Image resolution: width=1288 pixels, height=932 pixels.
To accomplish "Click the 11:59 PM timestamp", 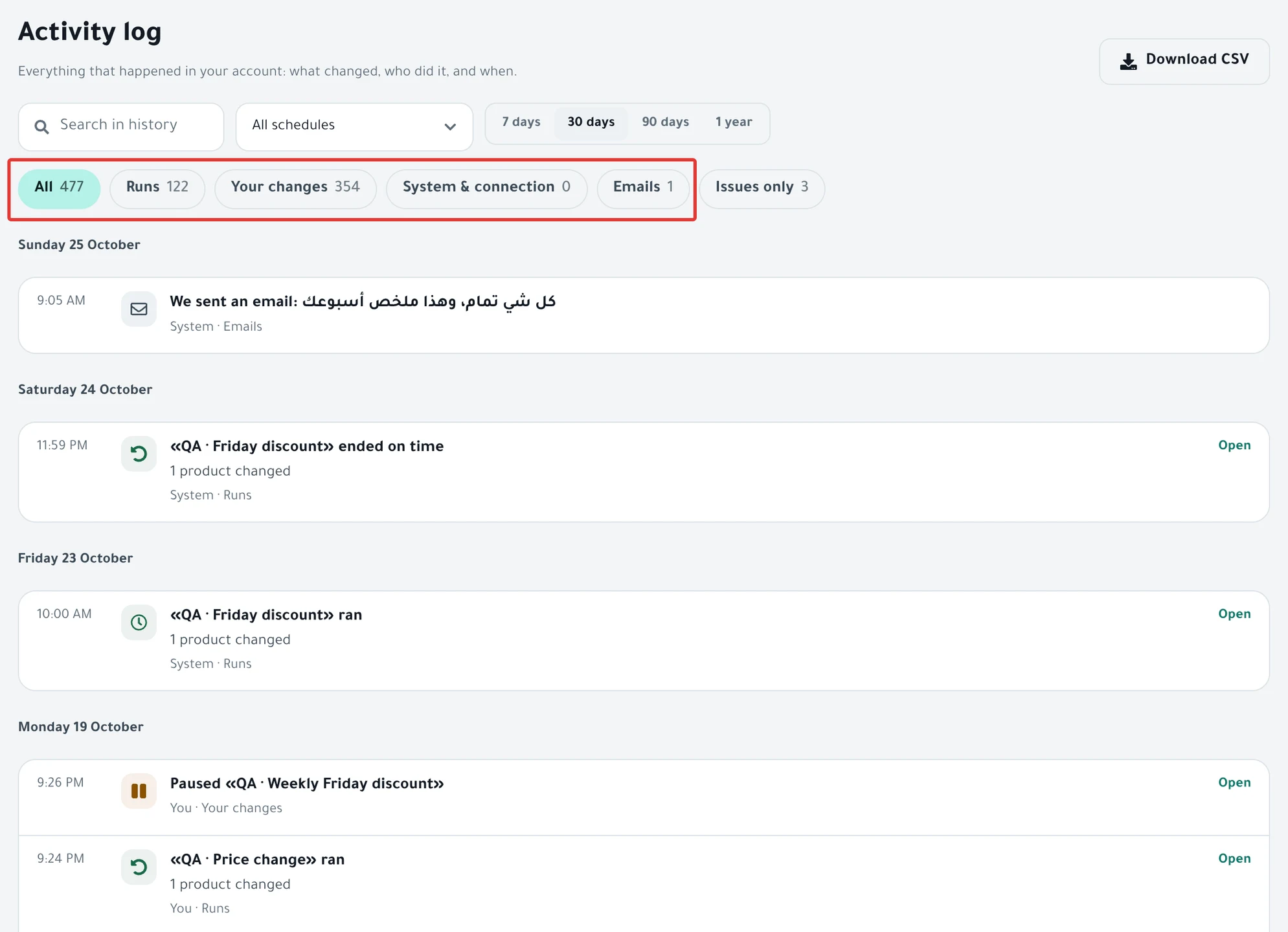I will pyautogui.click(x=62, y=446).
